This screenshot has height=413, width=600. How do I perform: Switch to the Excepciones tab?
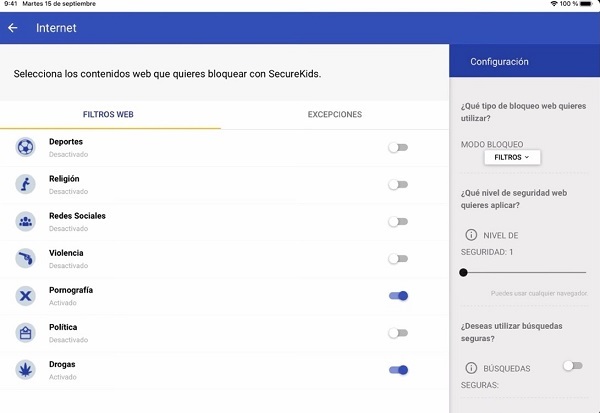click(x=334, y=115)
